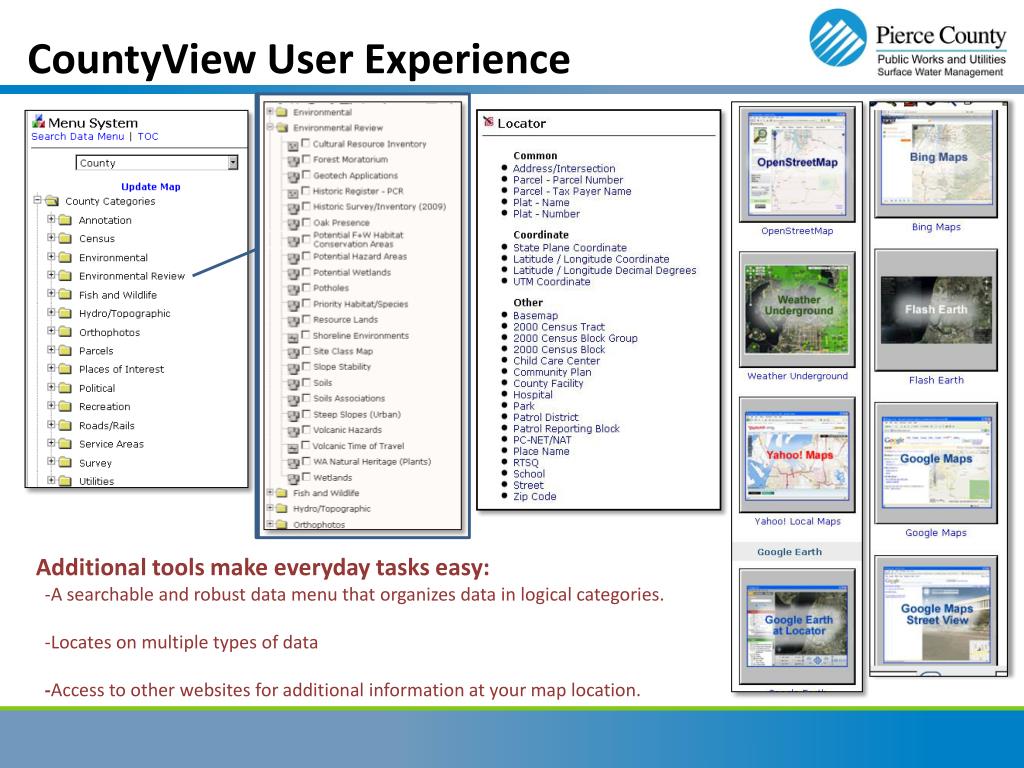Expand the Environmental node in Menu System
The width and height of the screenshot is (1024, 768).
point(51,256)
